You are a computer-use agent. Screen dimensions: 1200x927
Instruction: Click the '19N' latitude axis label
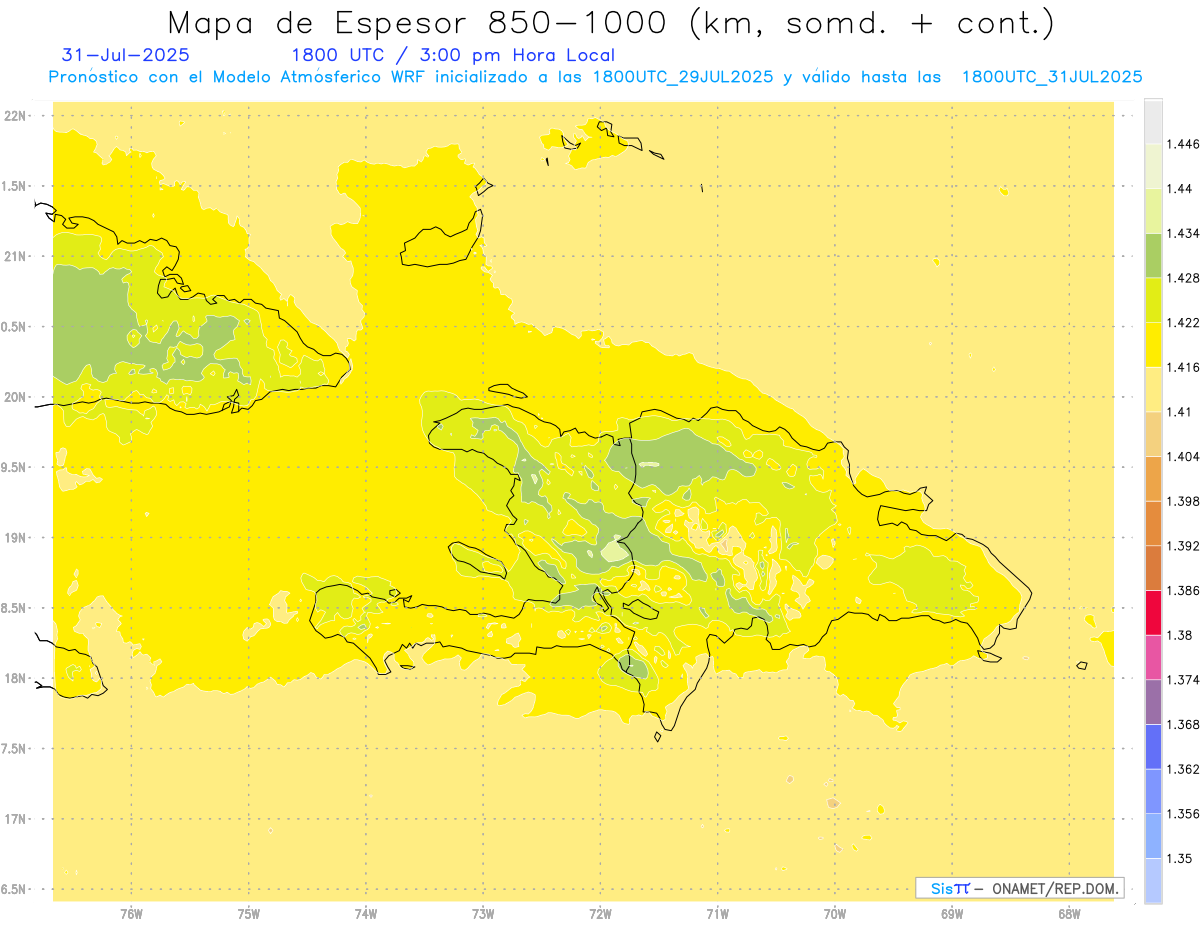point(16,538)
